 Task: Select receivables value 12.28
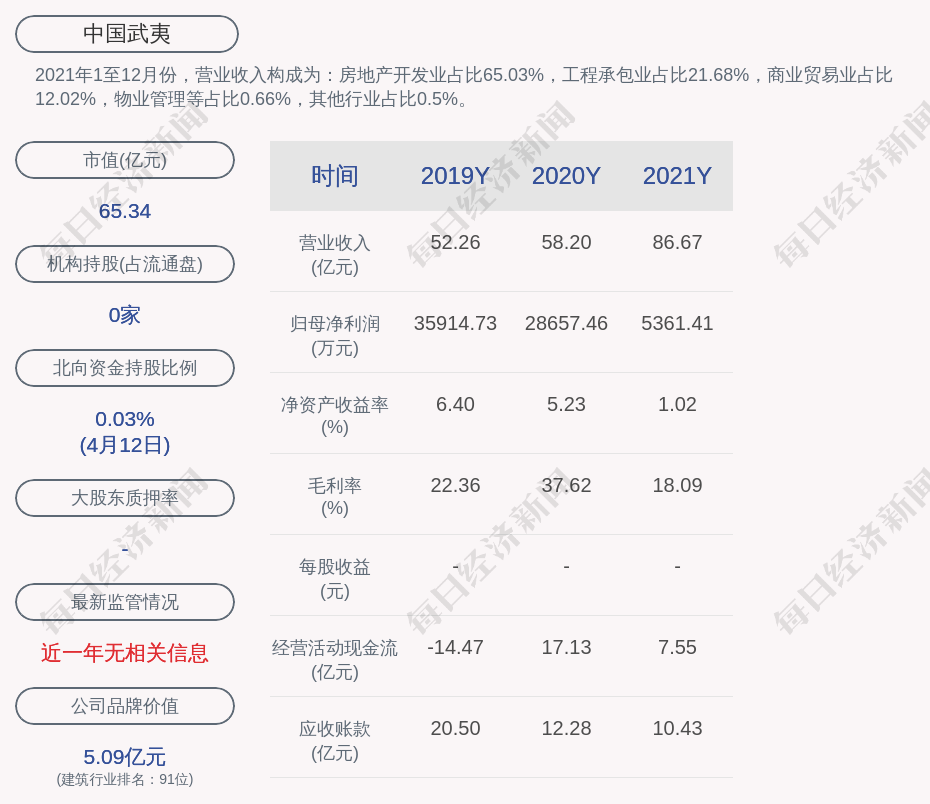click(x=566, y=728)
